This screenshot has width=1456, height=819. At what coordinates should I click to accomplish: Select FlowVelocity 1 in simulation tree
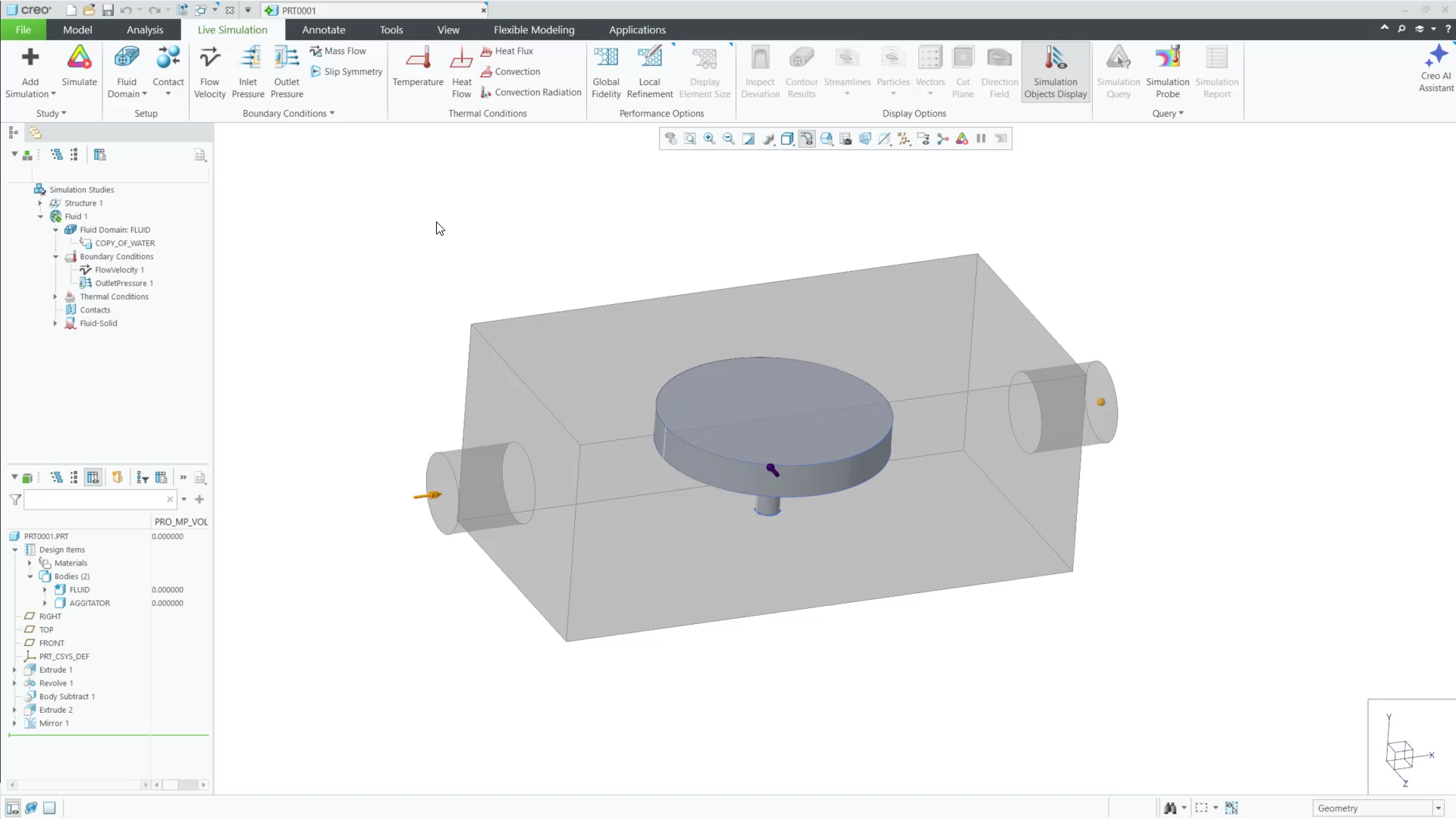point(119,270)
